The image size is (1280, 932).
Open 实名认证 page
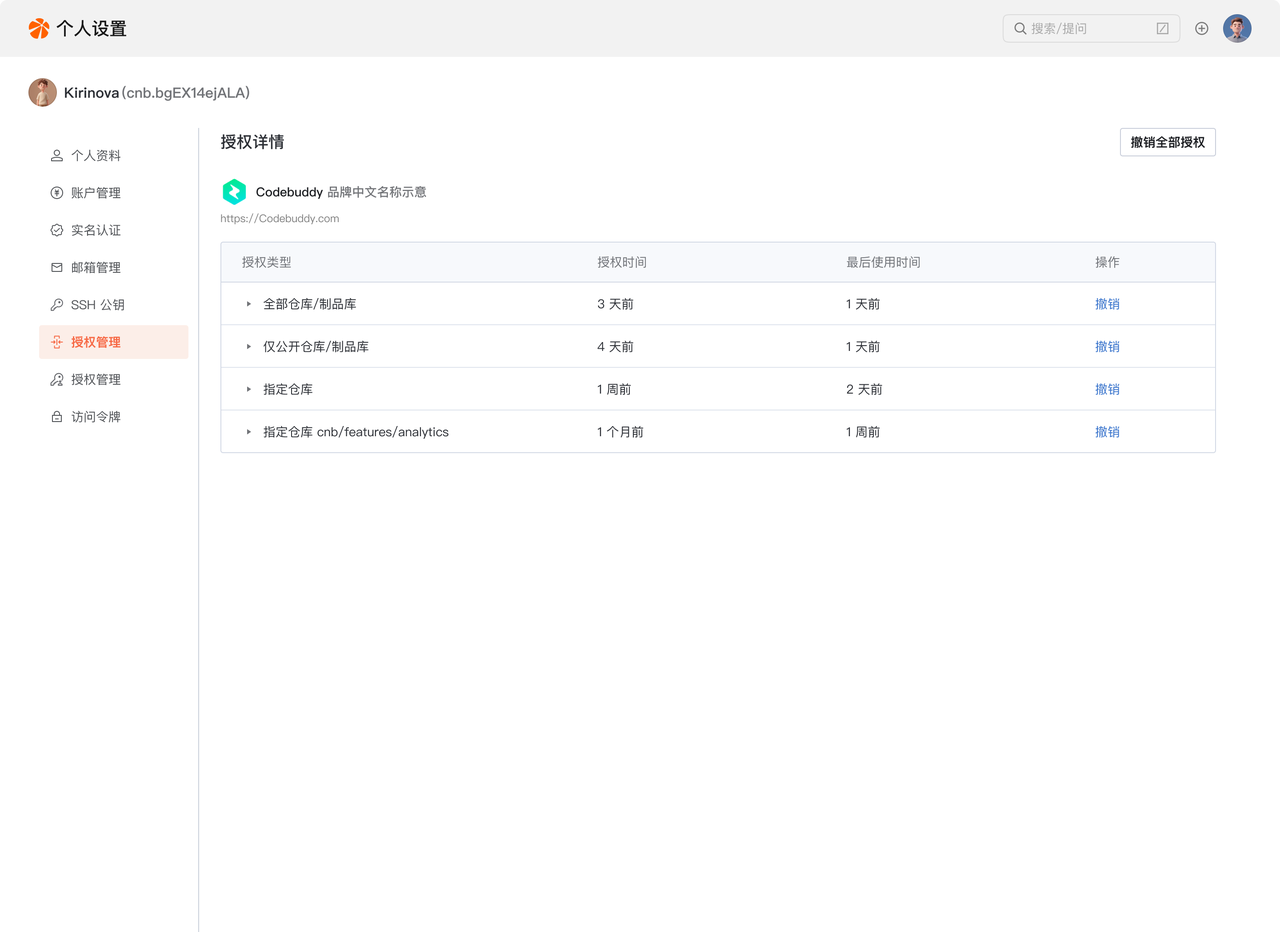[x=96, y=230]
